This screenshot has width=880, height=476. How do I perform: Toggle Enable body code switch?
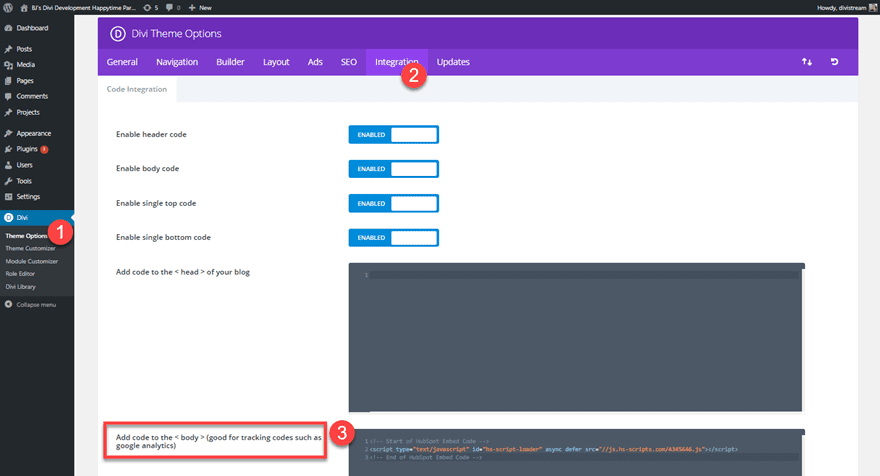[x=393, y=169]
